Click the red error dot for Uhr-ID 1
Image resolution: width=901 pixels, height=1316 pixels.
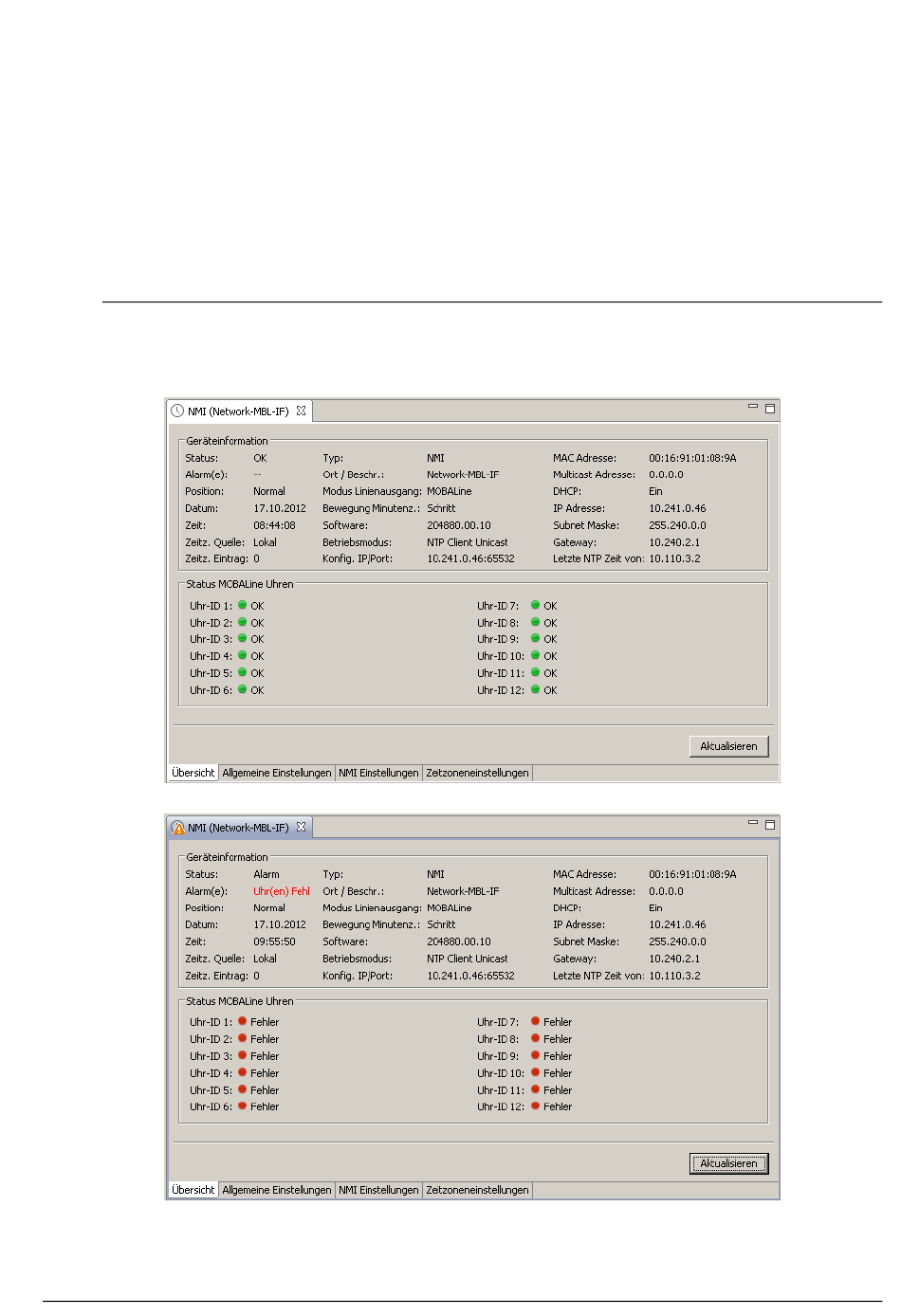click(243, 1021)
